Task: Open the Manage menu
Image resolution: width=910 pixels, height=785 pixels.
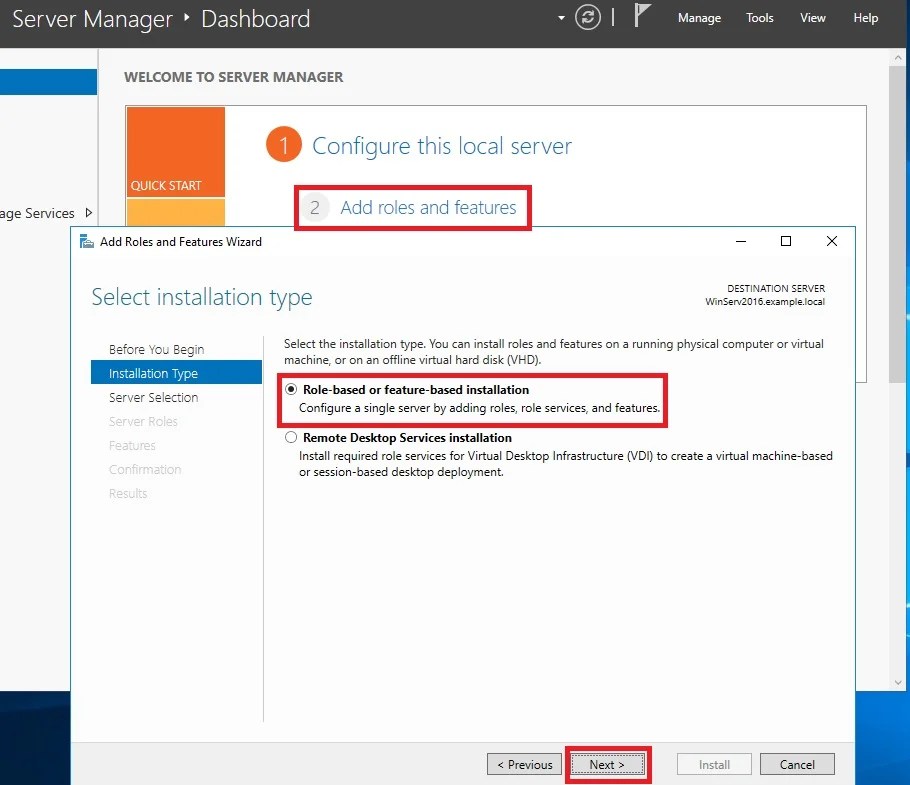Action: click(x=699, y=17)
